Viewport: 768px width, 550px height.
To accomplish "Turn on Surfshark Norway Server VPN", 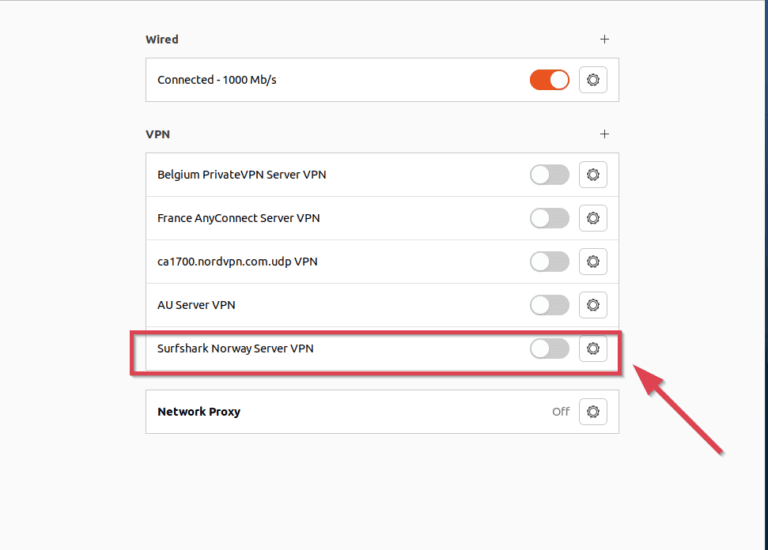I will point(549,349).
